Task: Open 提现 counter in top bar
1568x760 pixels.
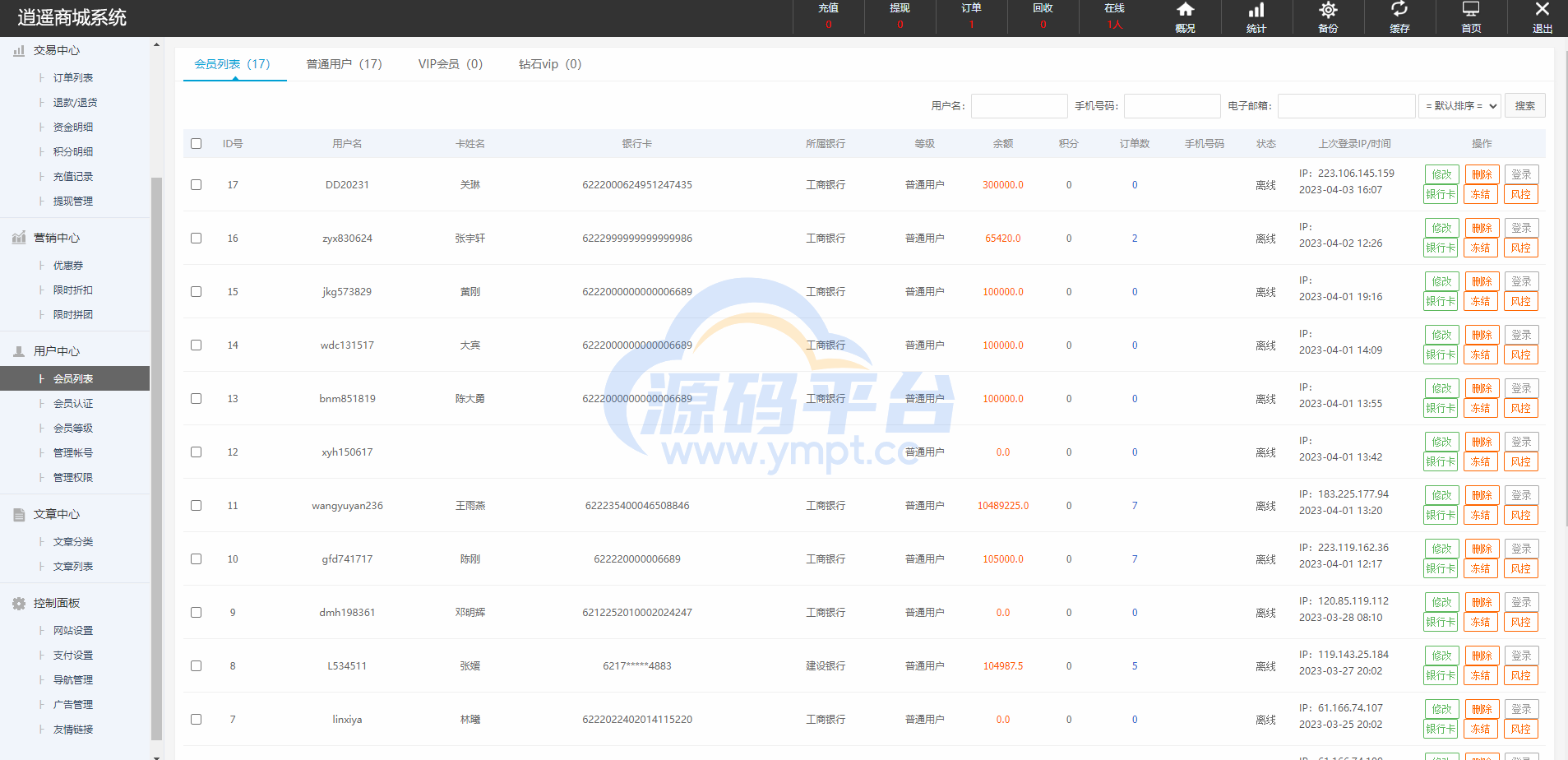Action: (x=900, y=16)
